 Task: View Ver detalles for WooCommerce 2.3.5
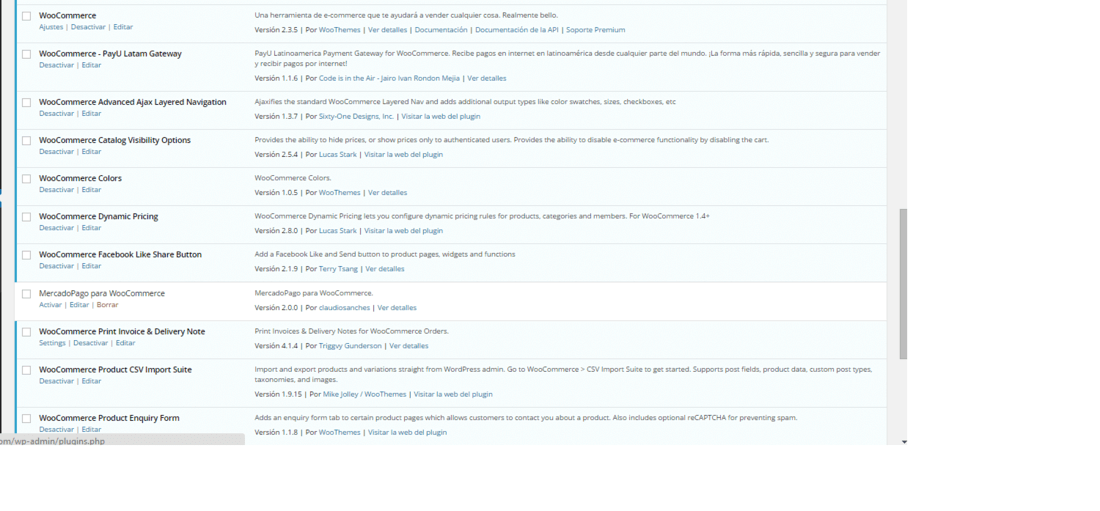tap(387, 30)
